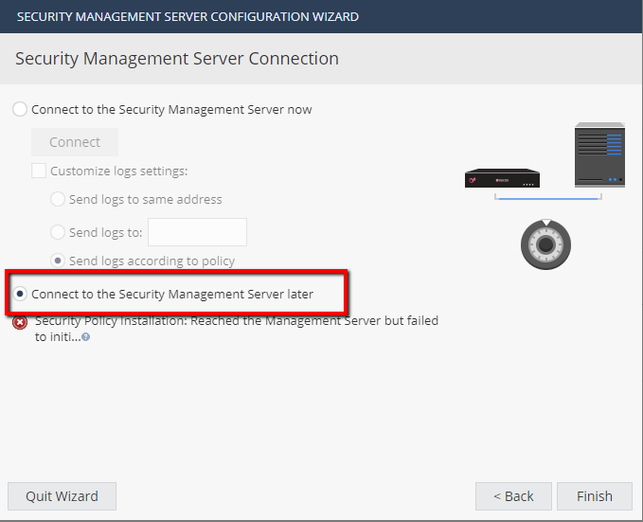Viewport: 643px width, 522px height.
Task: Click the management server tower icon
Action: click(x=599, y=155)
